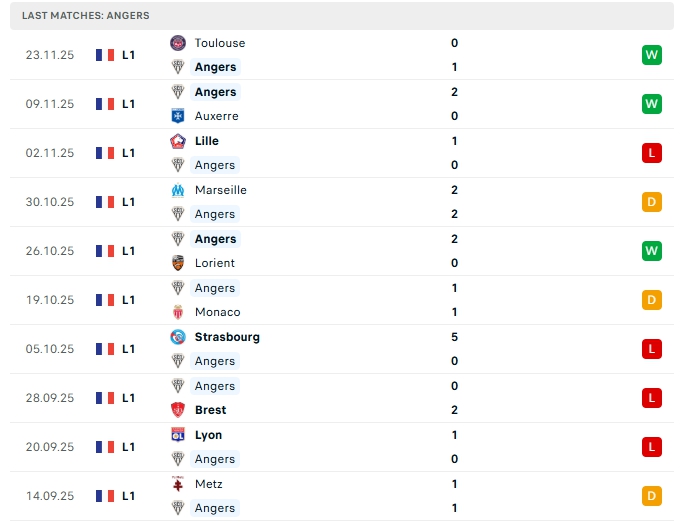Click the Marseille club crest icon
This screenshot has width=684, height=523.
178,190
